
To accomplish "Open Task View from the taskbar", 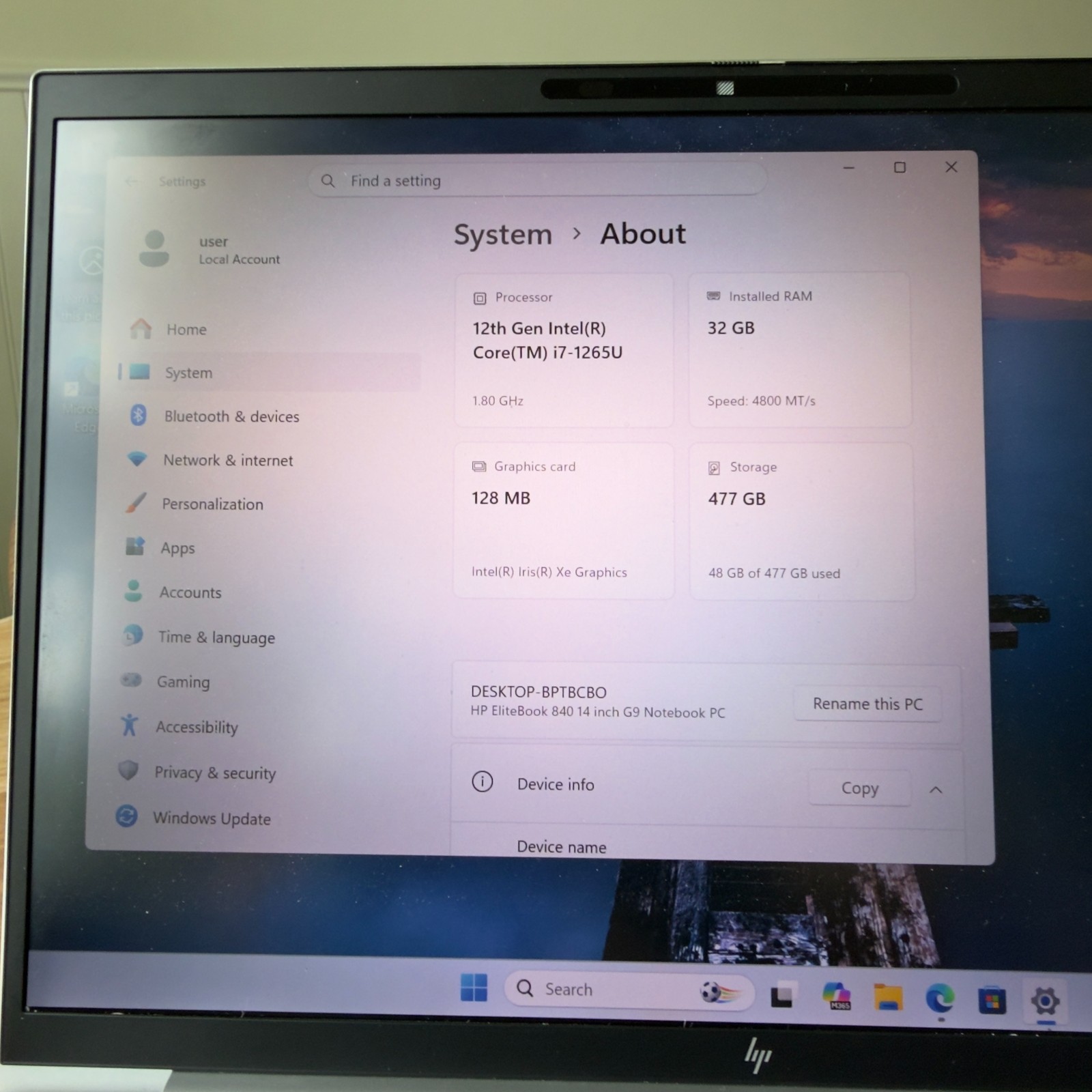I will click(x=783, y=995).
